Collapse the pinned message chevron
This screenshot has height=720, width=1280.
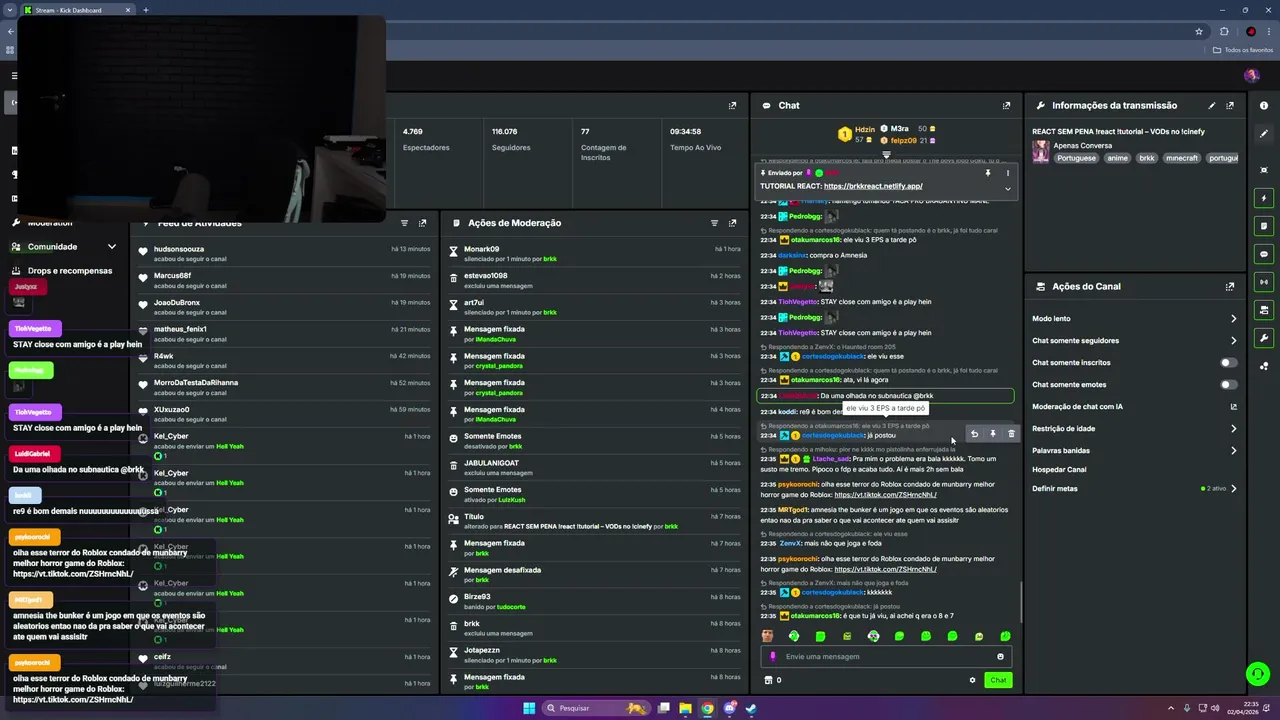coord(1007,188)
